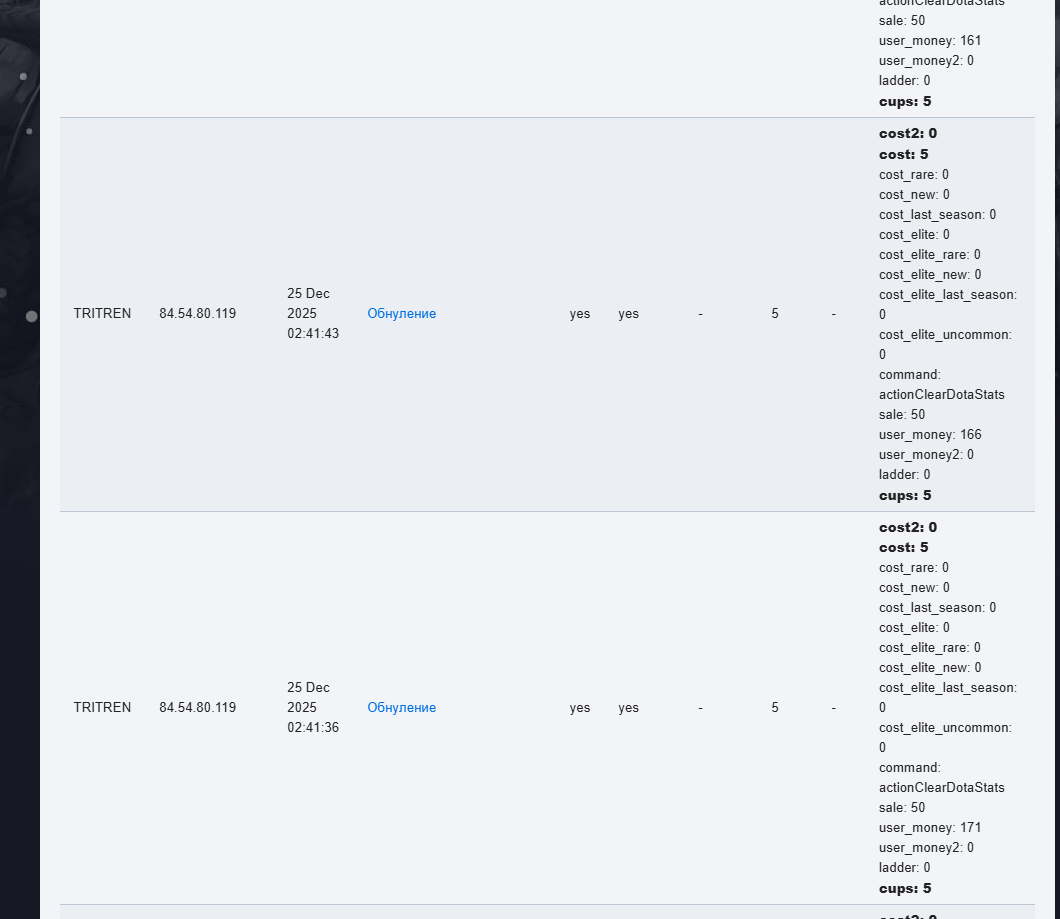The width and height of the screenshot is (1060, 919).
Task: Click the 25 Dec 2025 02:41:43 timestamp
Action: point(312,314)
